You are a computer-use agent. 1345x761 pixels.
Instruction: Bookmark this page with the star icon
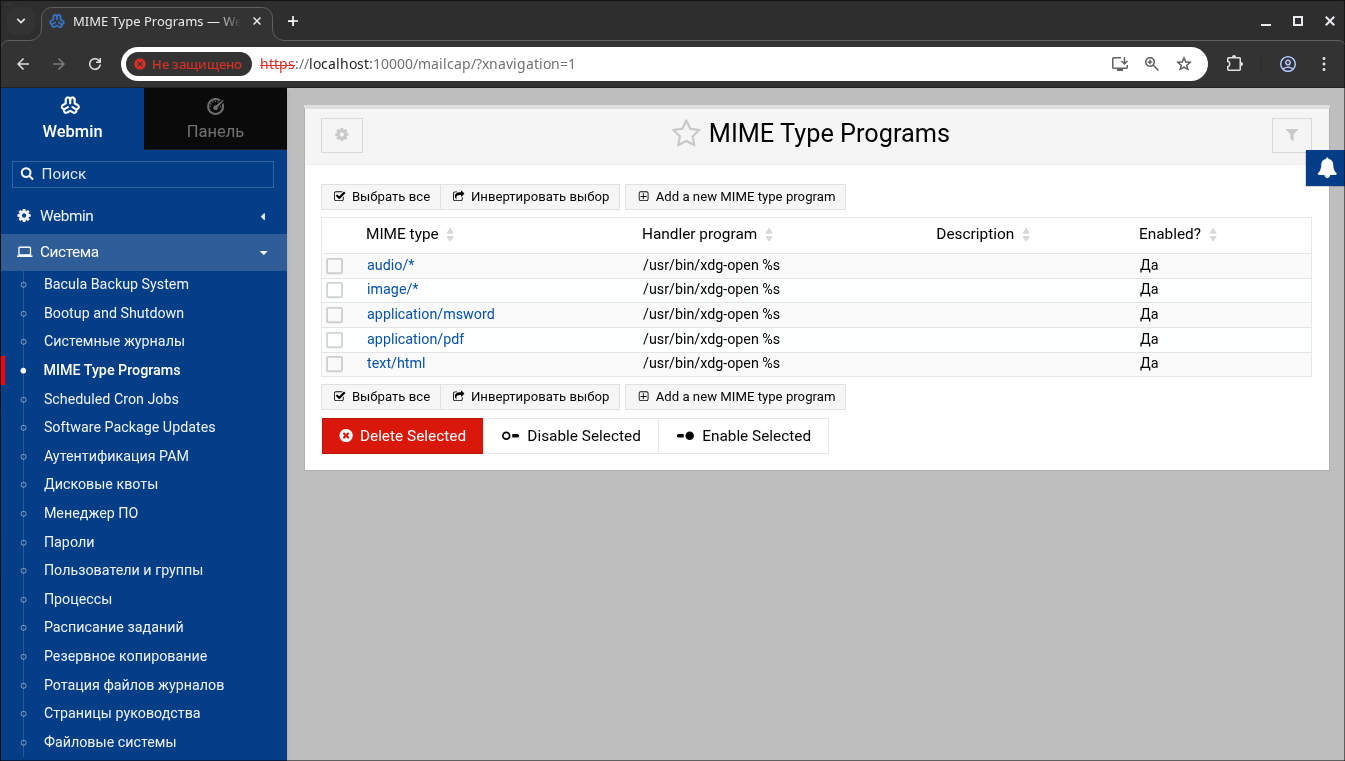1184,64
